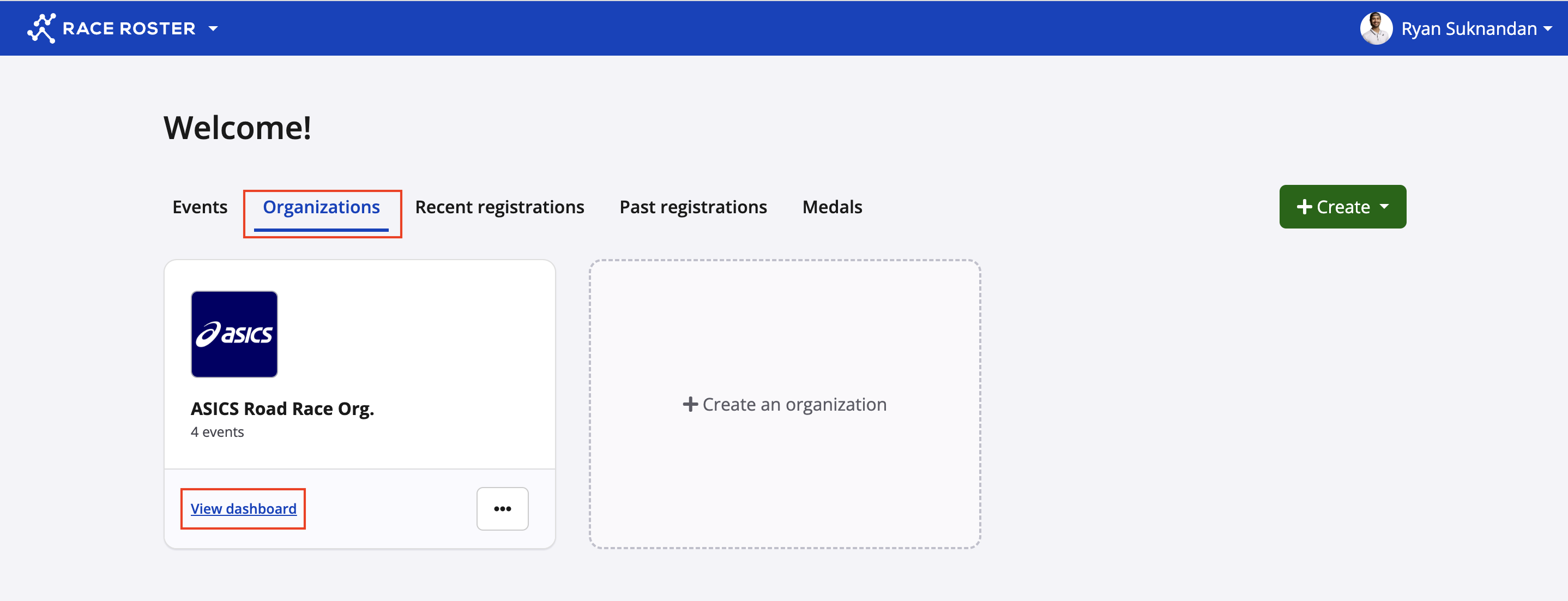This screenshot has width=1568, height=601.
Task: Show the Medals tab
Action: [832, 207]
